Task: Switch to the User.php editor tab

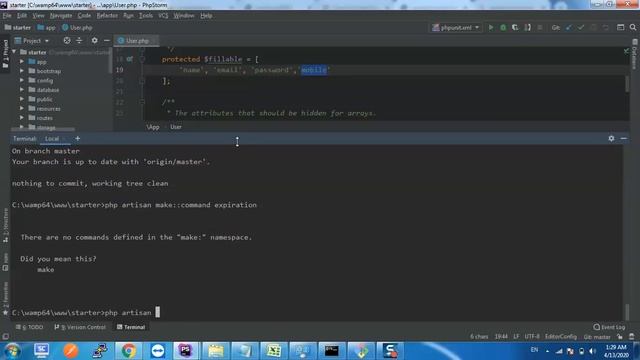Action: (136, 40)
